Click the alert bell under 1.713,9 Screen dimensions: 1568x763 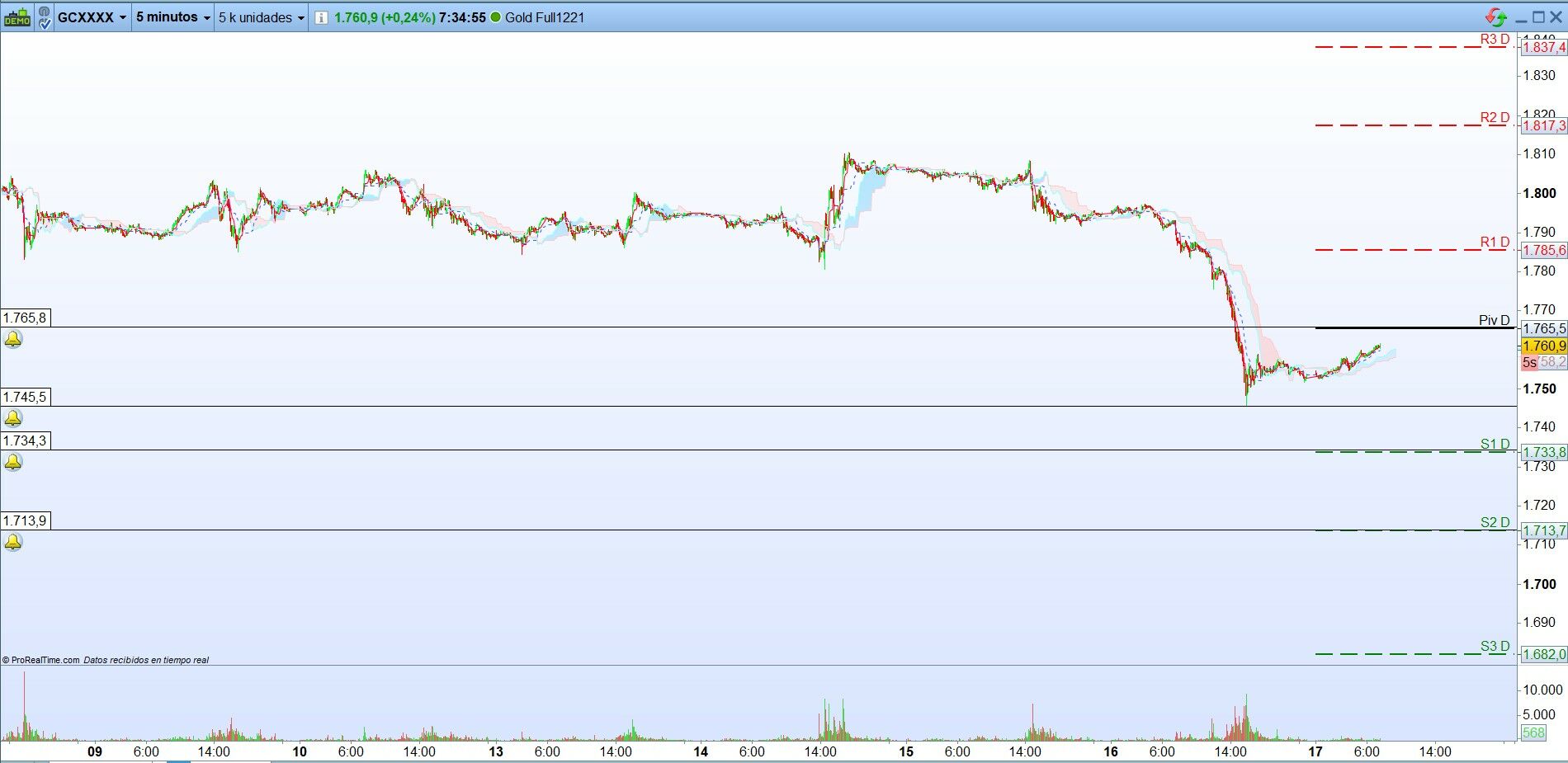tap(13, 542)
